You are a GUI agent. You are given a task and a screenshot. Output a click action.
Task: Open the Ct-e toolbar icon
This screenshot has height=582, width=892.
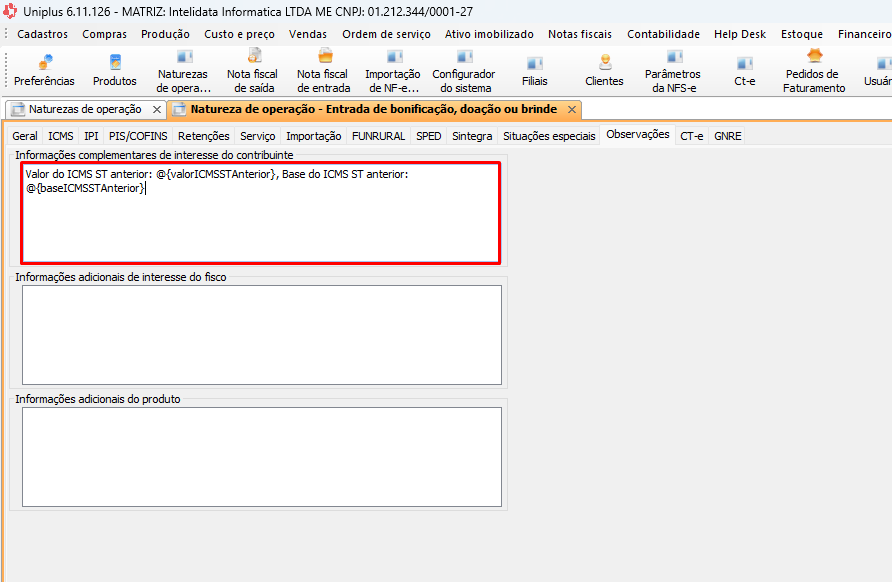tap(745, 72)
